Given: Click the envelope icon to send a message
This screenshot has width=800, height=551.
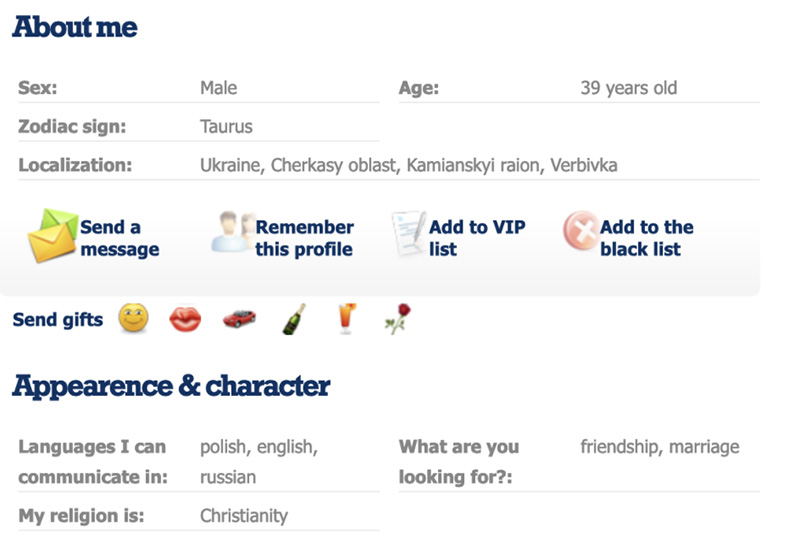Looking at the screenshot, I should pos(52,236).
